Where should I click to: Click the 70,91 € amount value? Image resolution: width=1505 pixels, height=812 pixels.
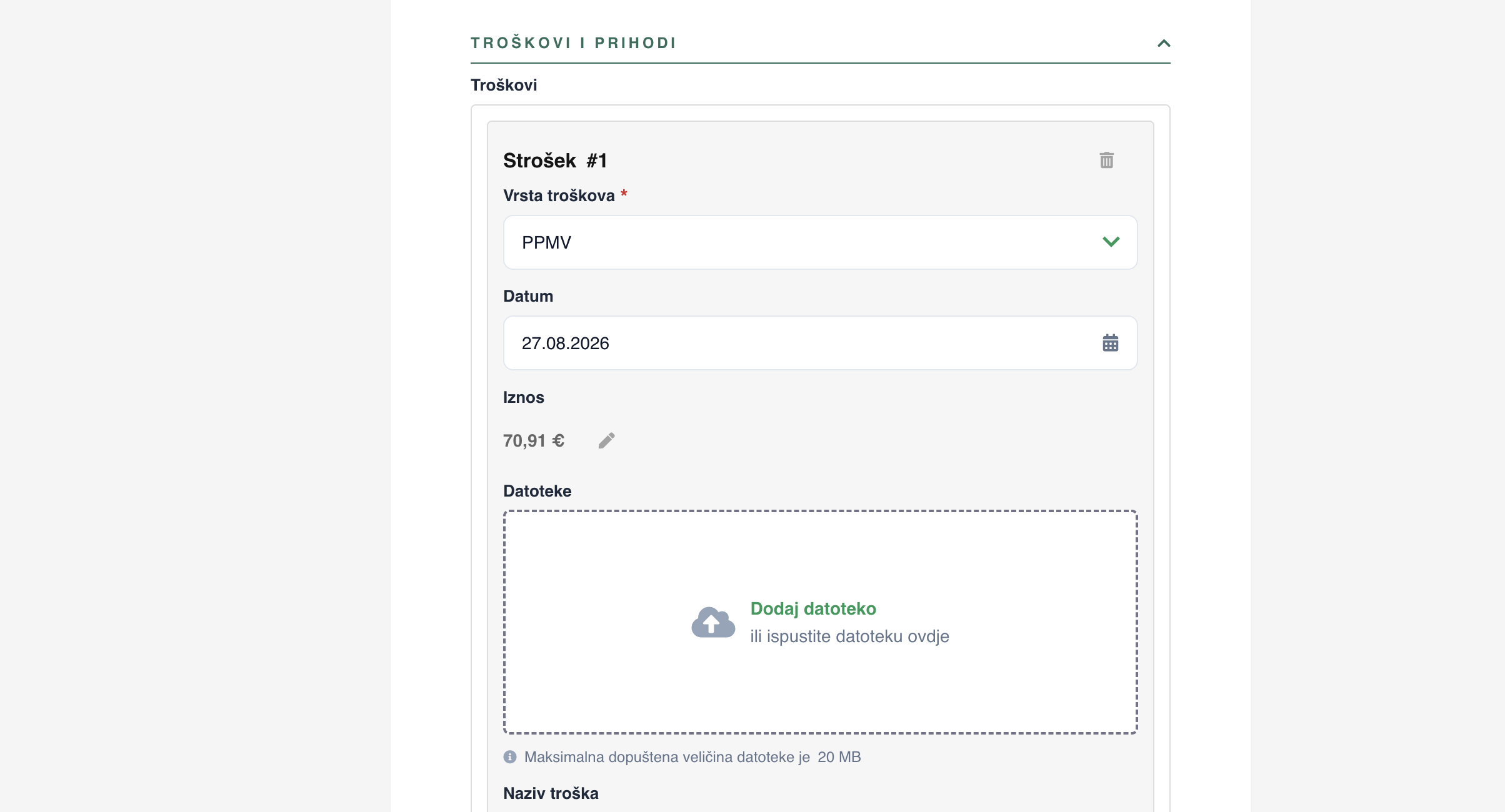(x=534, y=441)
